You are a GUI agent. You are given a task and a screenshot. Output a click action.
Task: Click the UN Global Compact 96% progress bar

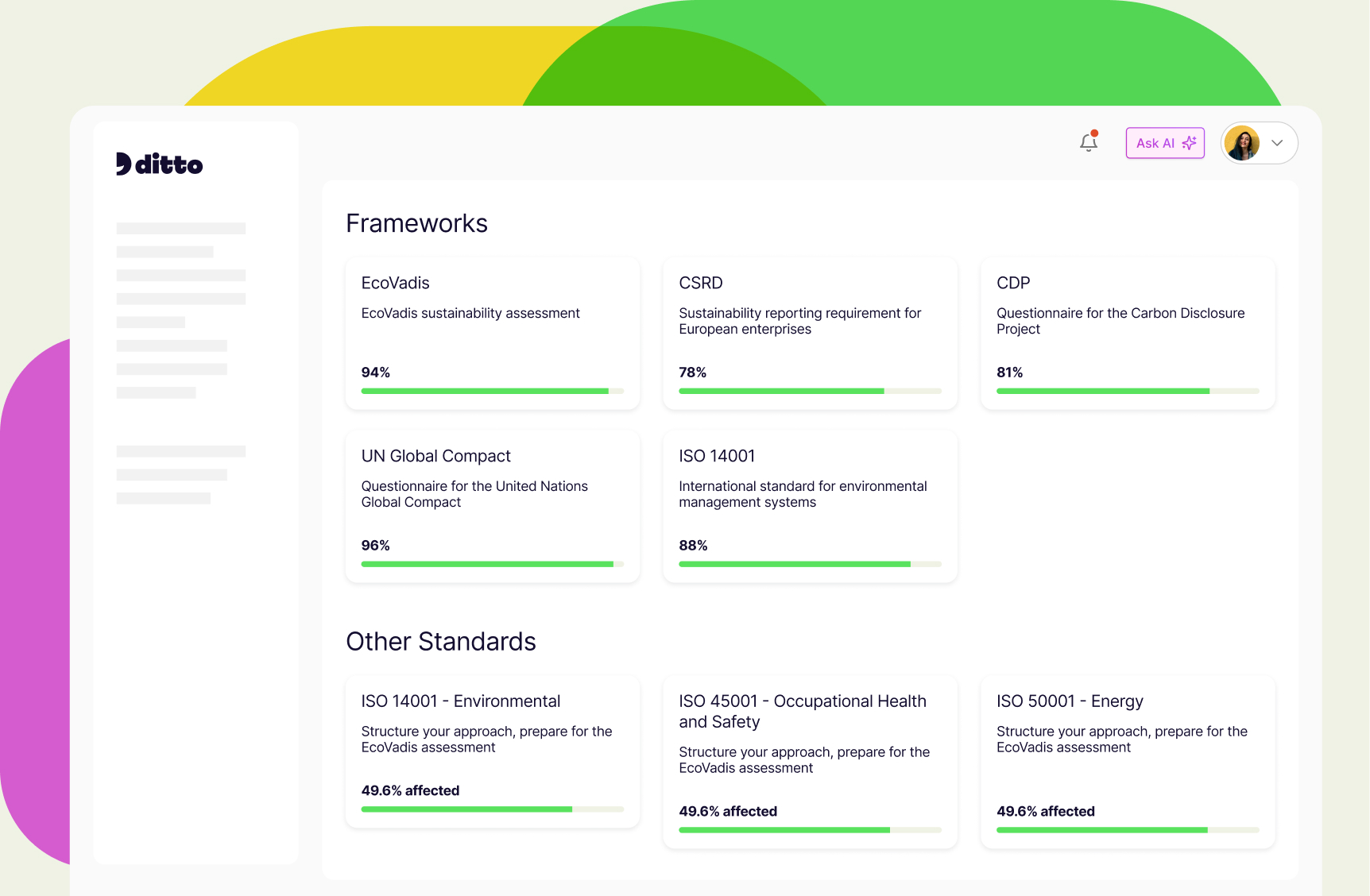point(493,564)
